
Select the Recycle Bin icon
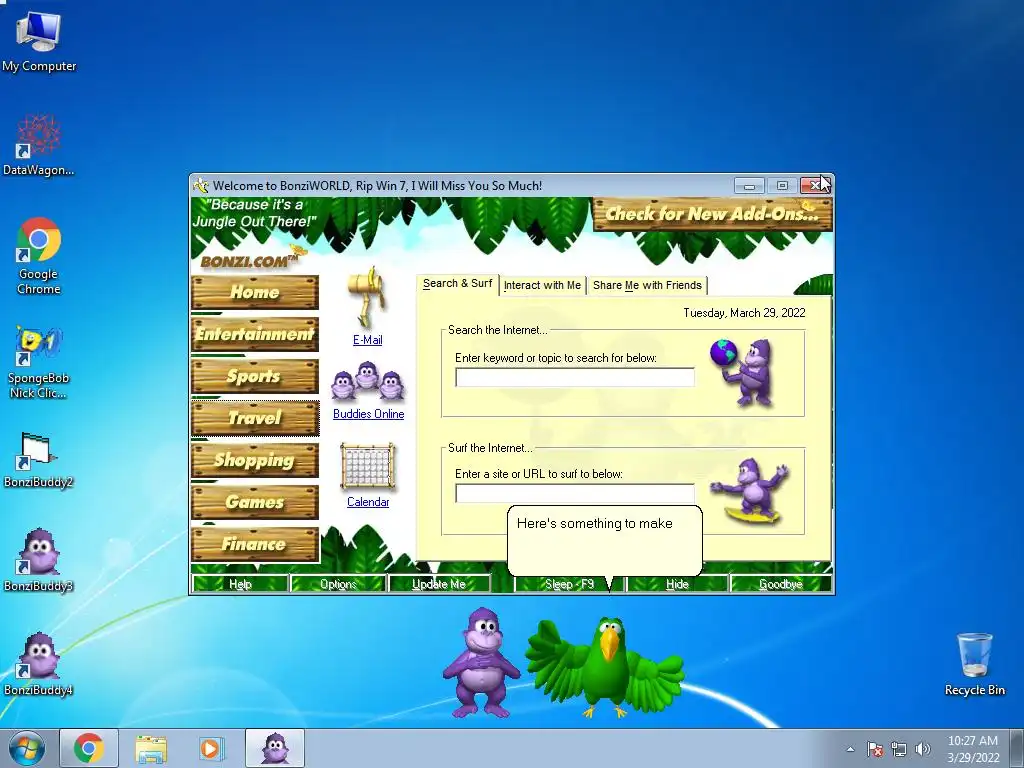pos(974,664)
